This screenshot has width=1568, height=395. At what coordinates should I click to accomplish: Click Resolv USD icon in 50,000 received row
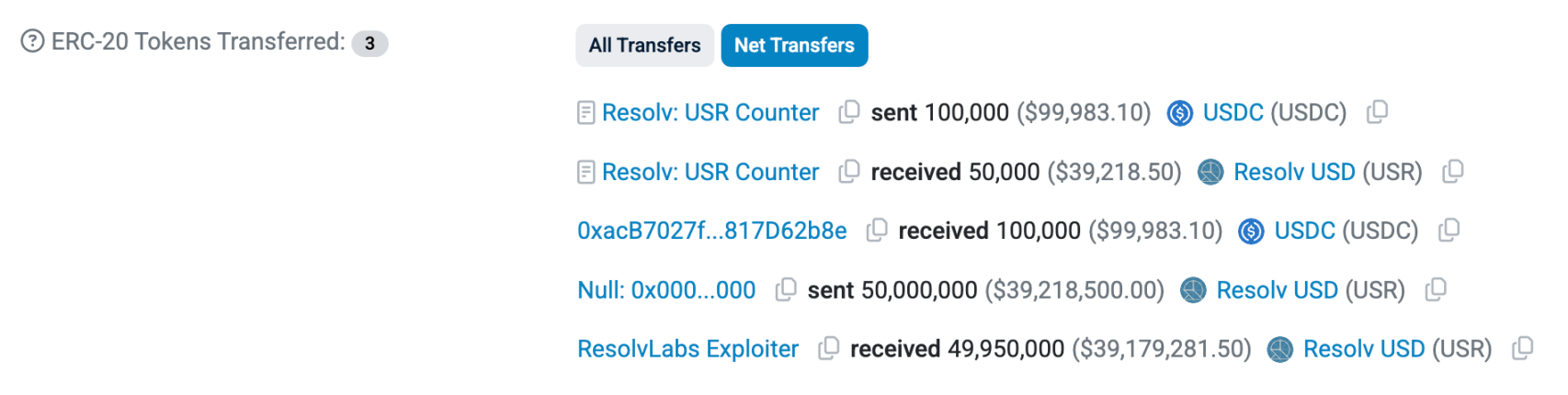click(1210, 172)
